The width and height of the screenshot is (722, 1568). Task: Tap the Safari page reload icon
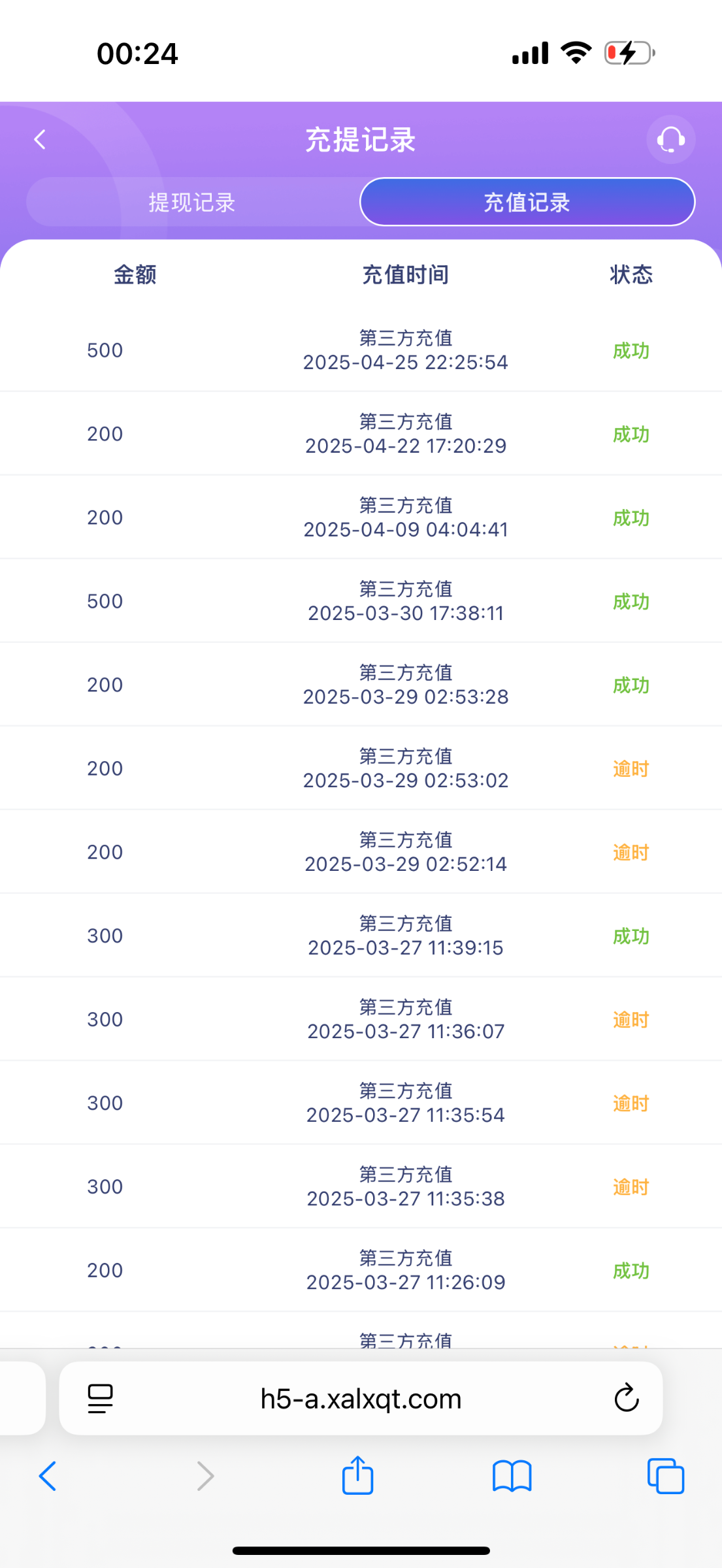point(626,1398)
